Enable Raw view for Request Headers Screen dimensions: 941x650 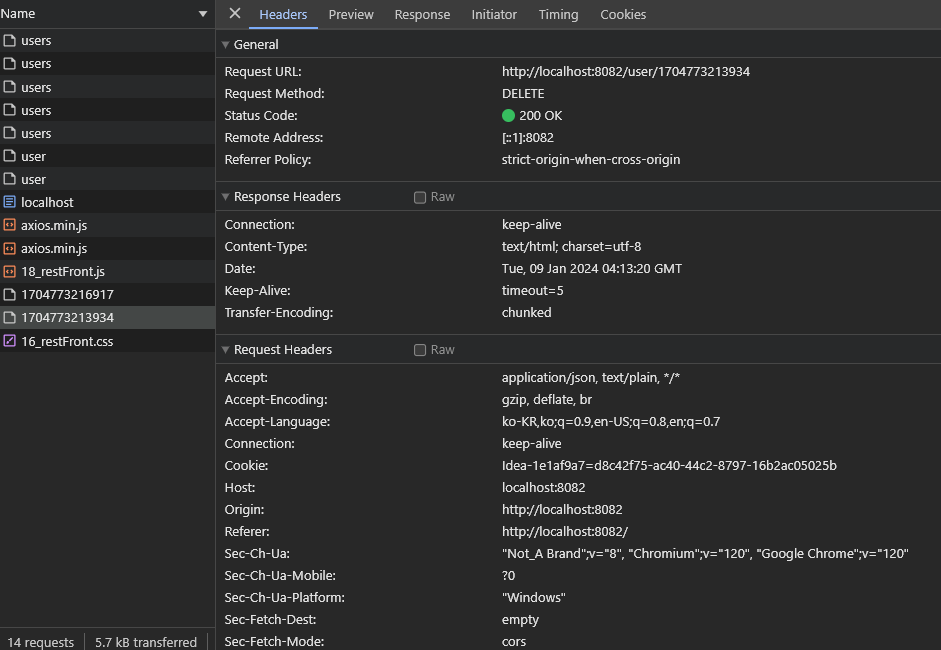tap(420, 350)
